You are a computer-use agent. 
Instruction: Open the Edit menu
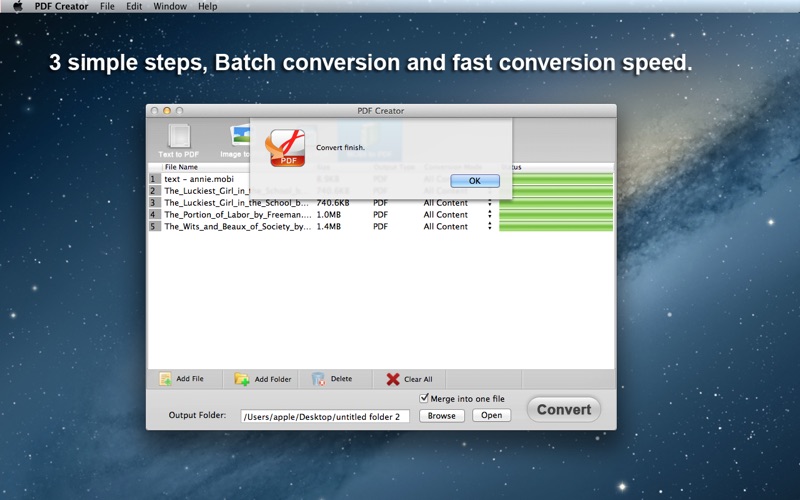[x=134, y=6]
